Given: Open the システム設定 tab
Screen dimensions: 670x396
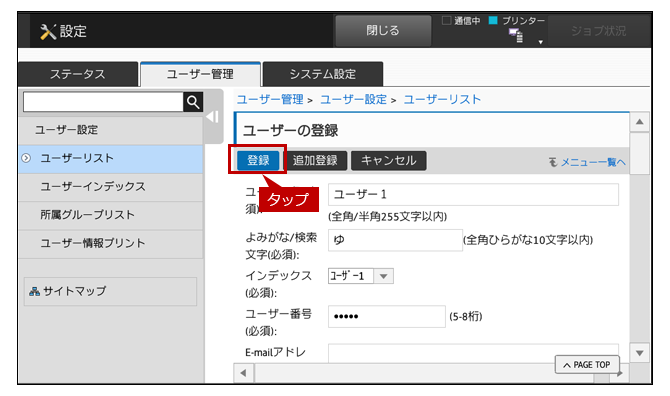Looking at the screenshot, I should point(323,74).
